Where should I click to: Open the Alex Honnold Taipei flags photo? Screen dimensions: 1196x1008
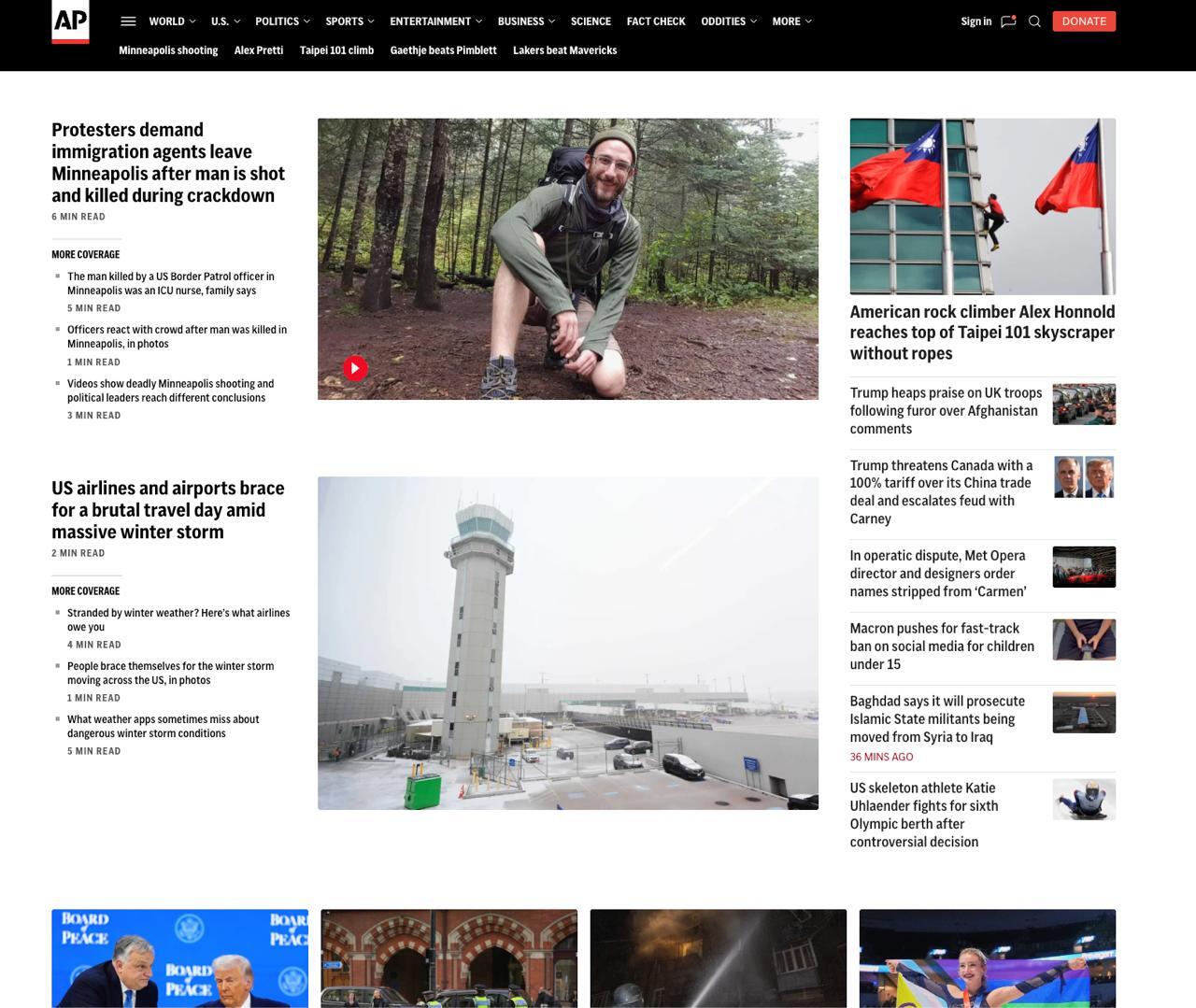982,206
